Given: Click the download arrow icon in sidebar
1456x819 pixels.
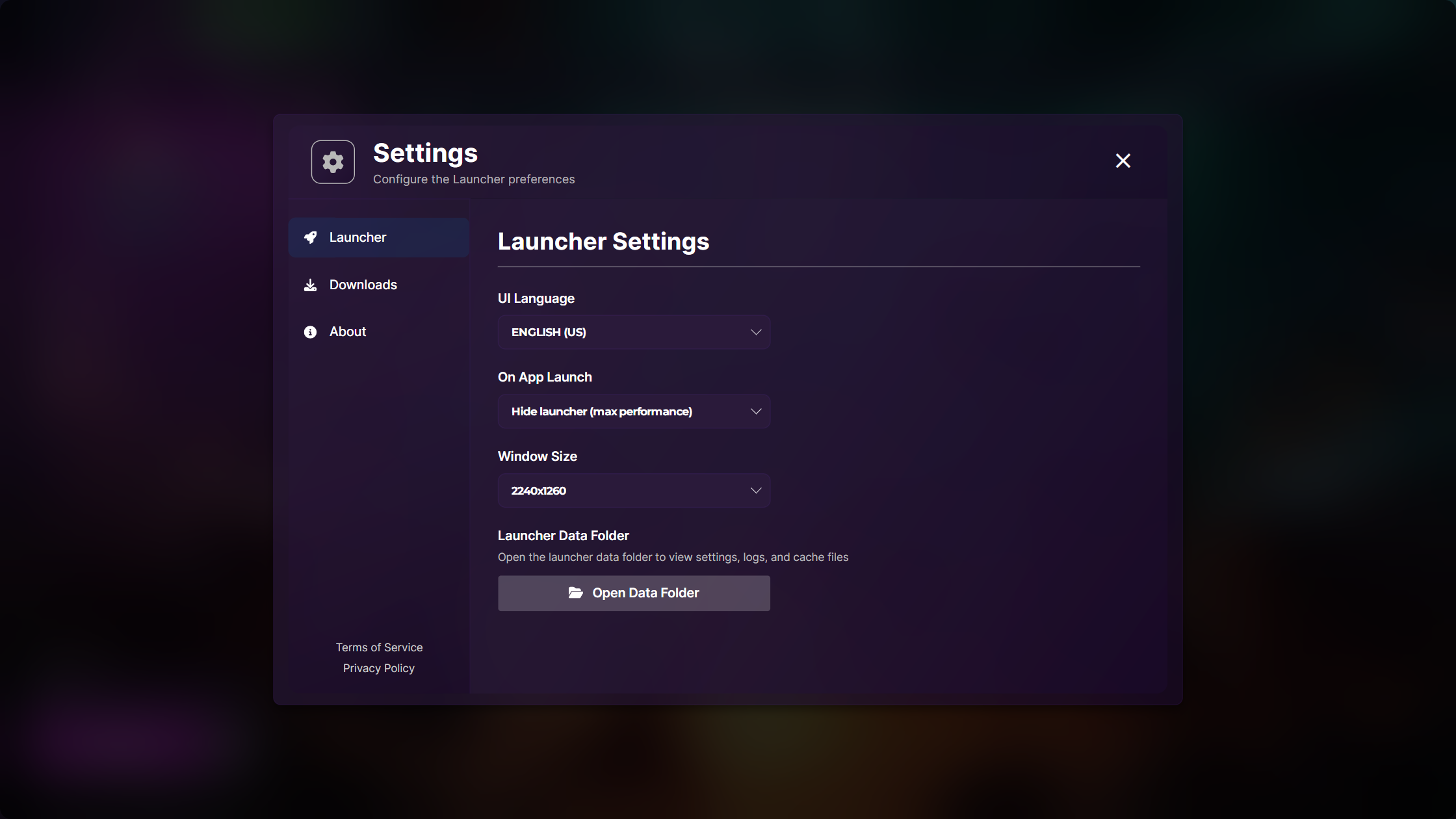Looking at the screenshot, I should [311, 285].
